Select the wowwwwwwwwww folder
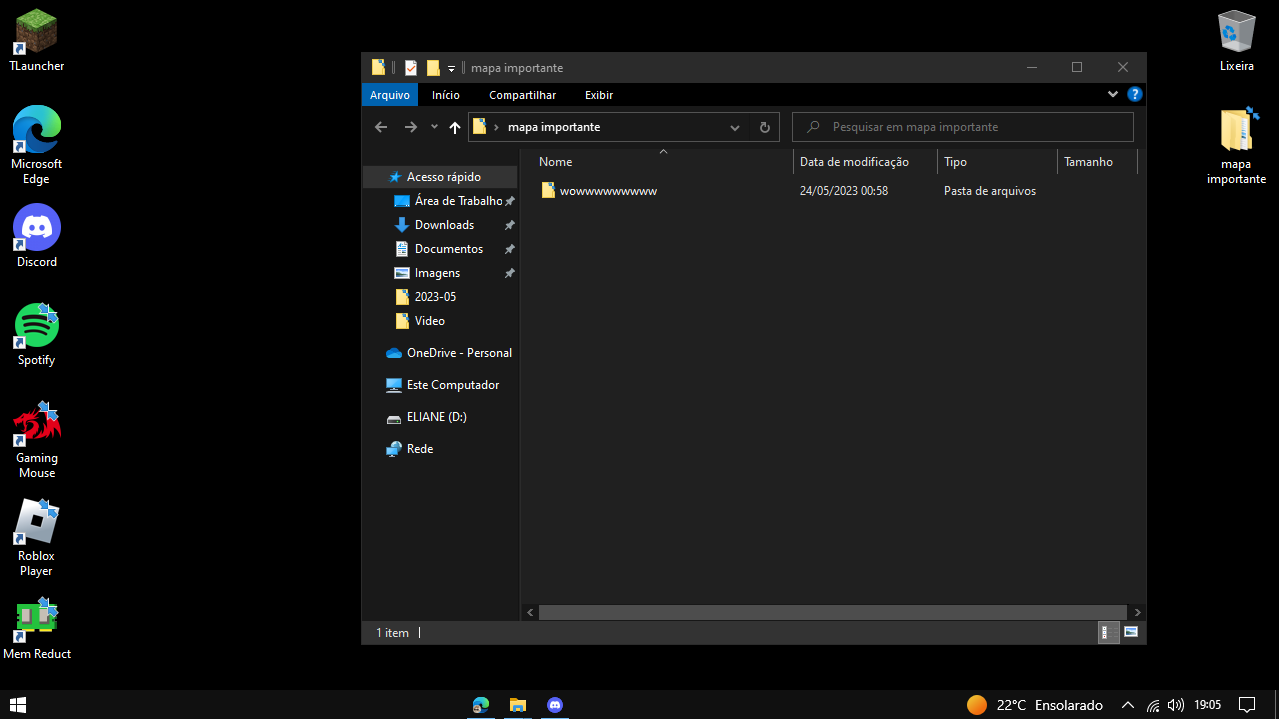 click(x=599, y=191)
